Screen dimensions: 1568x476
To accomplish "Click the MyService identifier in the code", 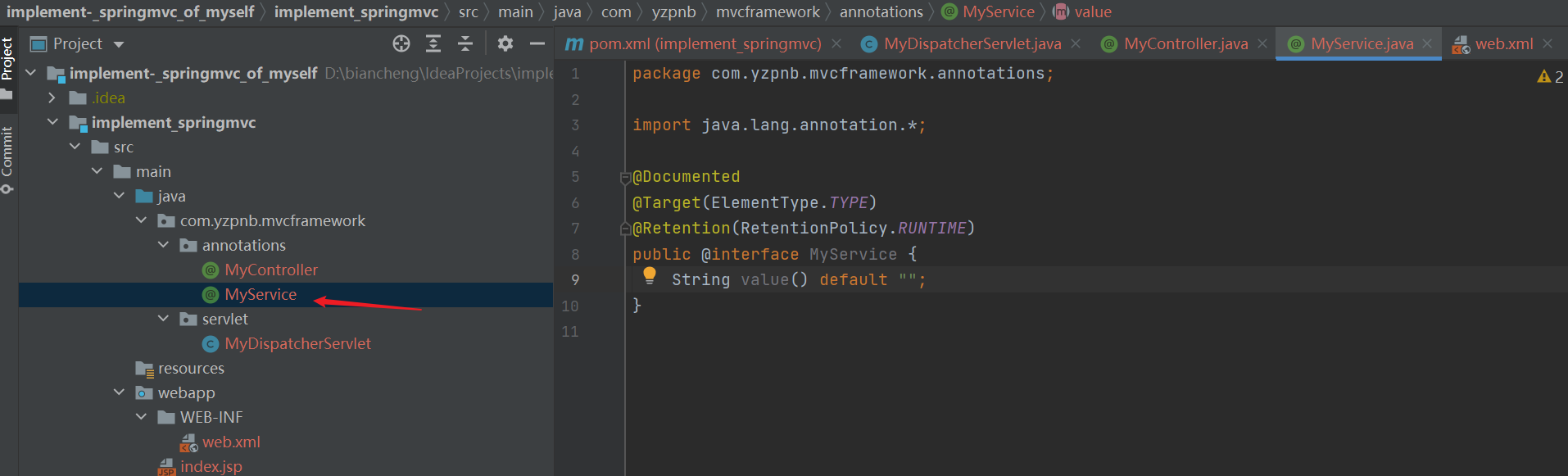I will [853, 255].
